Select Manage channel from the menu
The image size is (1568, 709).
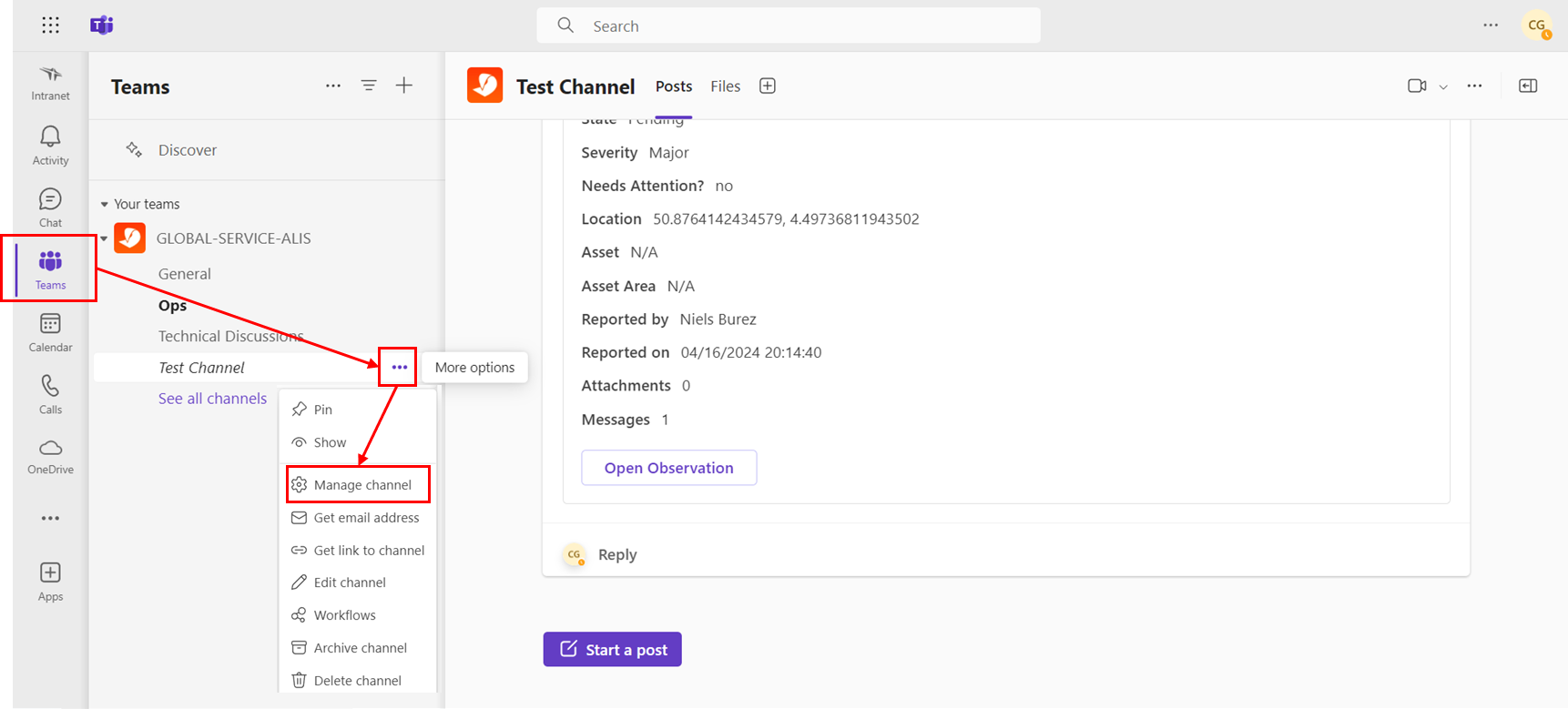(x=361, y=485)
